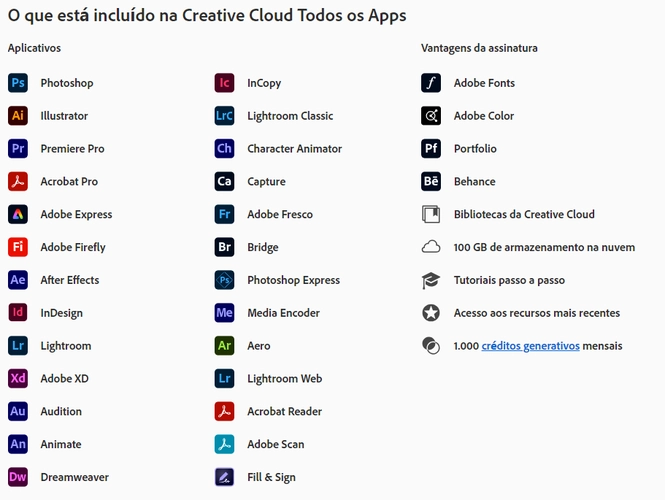The height and width of the screenshot is (500, 665).
Task: Open the créditos generativos link
Action: [530, 346]
